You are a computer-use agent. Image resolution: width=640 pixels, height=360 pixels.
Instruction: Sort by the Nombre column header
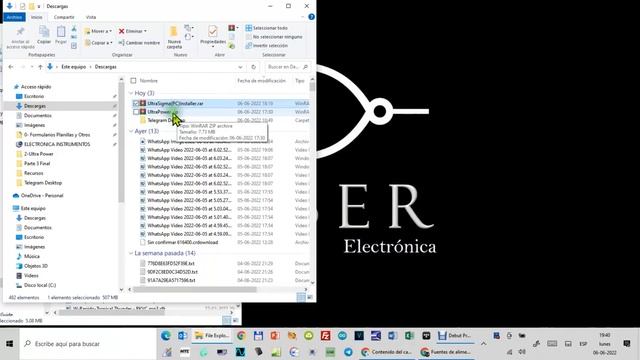coord(149,81)
